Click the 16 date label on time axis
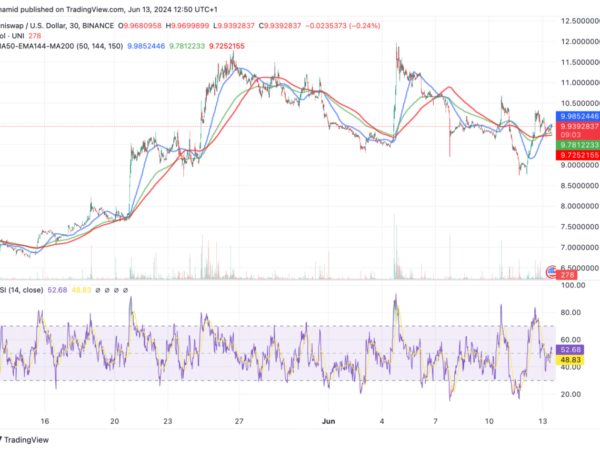This screenshot has height=450, width=600. 45,421
